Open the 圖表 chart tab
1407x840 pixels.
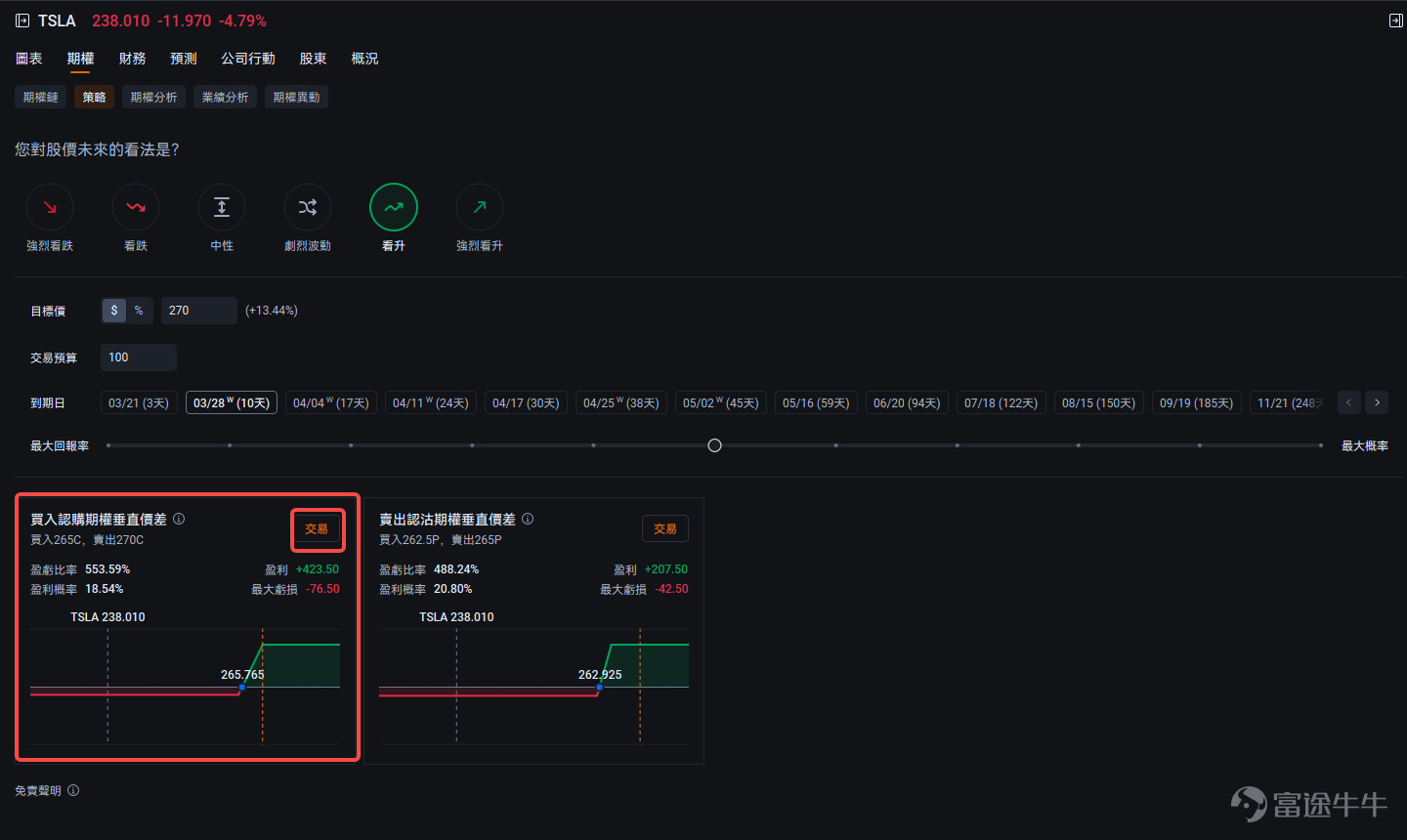click(29, 59)
